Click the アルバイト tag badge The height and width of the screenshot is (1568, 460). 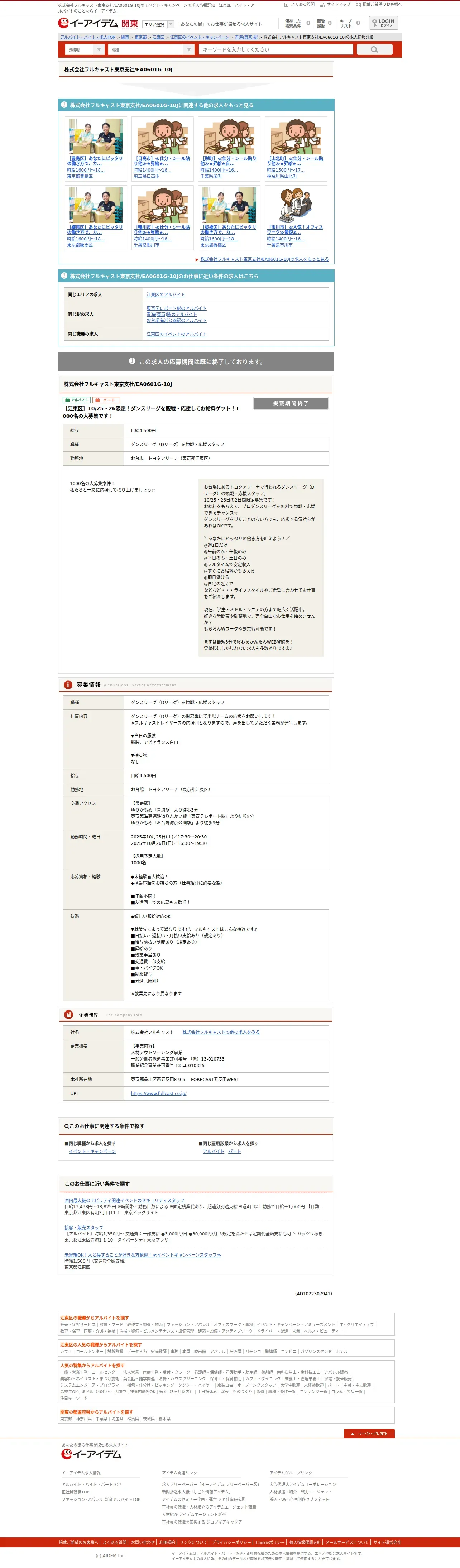click(77, 400)
